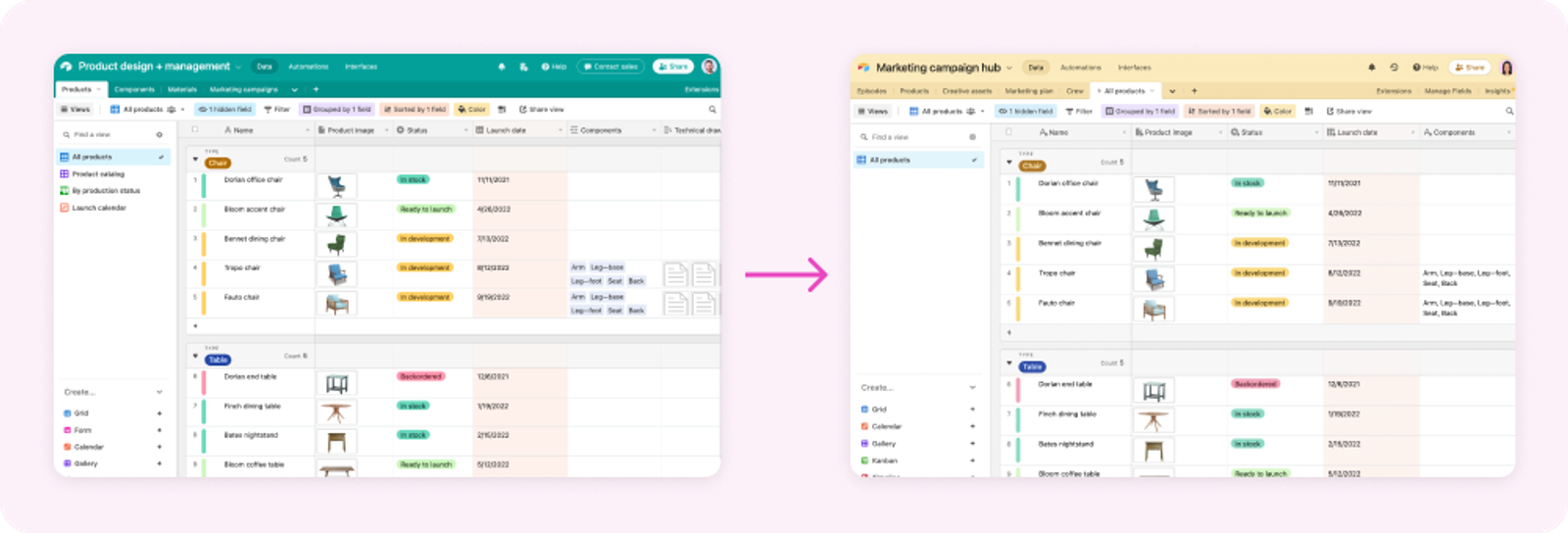Click search magnifier in Marketing hub toolbar
1568x533 pixels.
[1509, 112]
